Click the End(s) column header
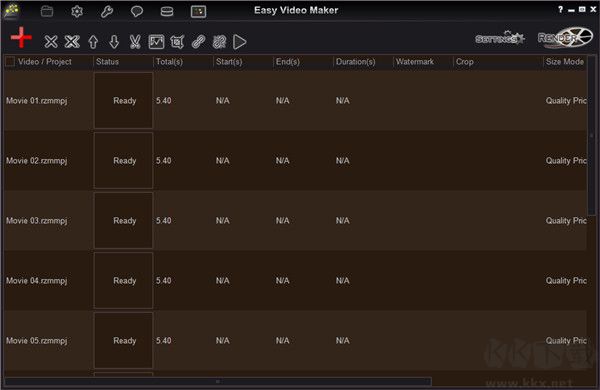The image size is (600, 390). (288, 62)
